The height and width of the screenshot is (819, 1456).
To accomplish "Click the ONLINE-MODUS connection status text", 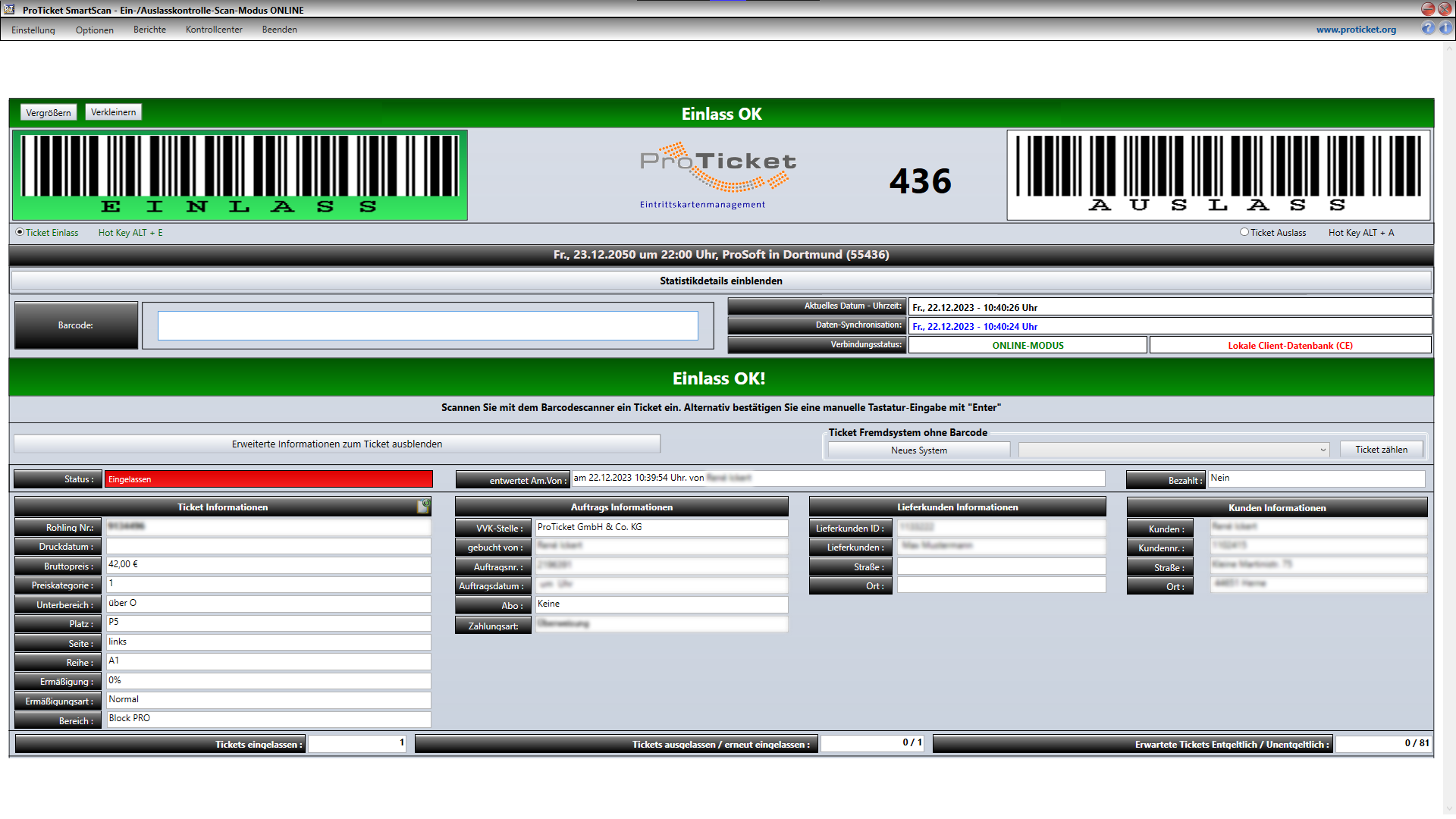I will [x=1028, y=345].
